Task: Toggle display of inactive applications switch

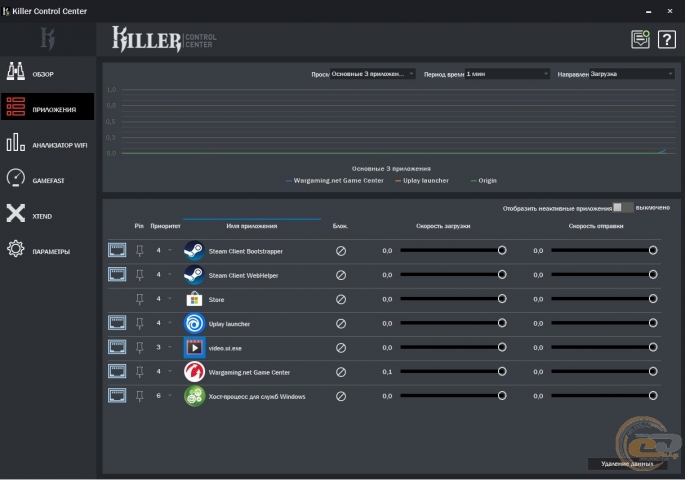Action: tap(623, 207)
